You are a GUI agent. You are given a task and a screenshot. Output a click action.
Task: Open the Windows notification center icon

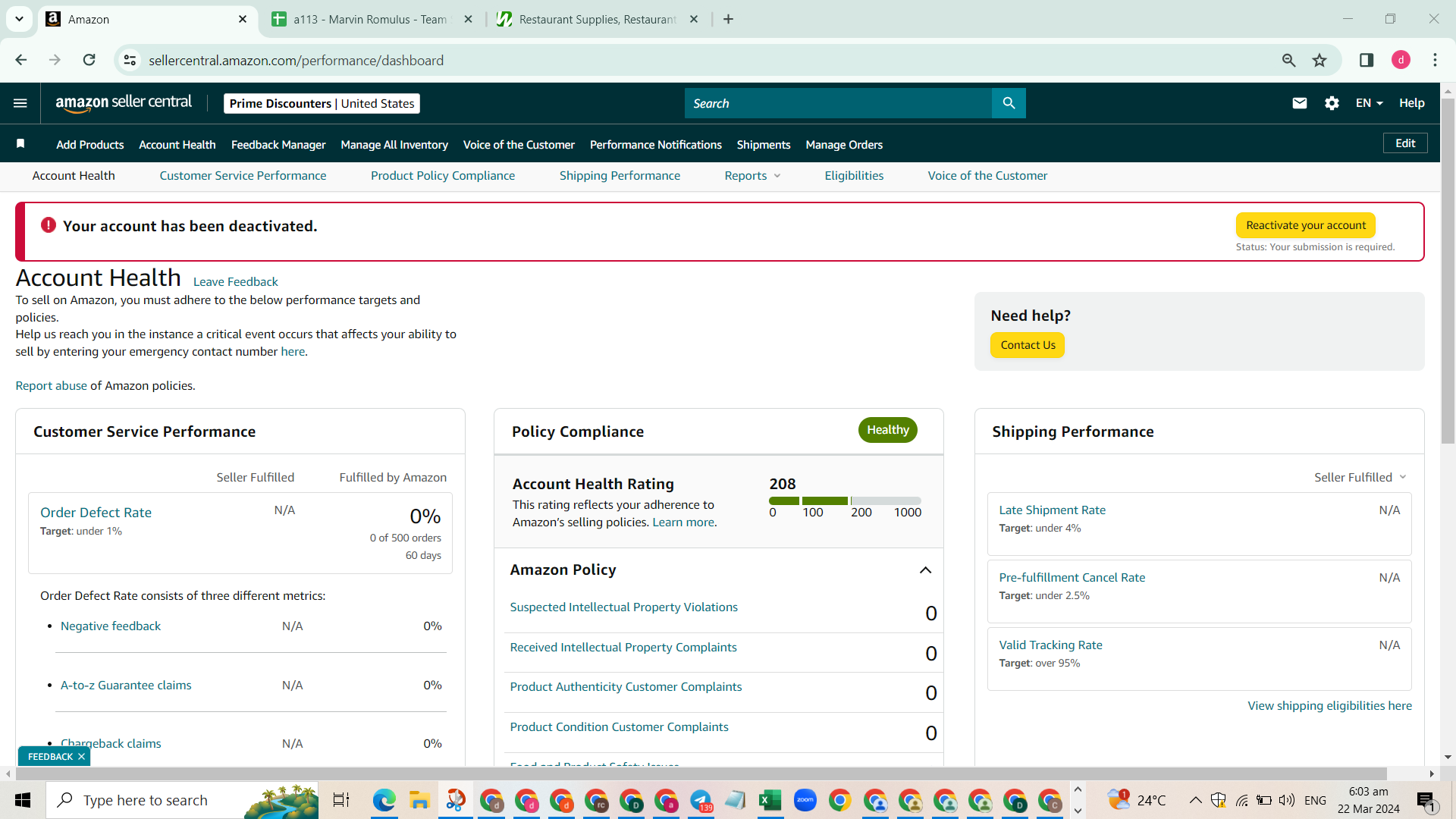tap(1426, 800)
